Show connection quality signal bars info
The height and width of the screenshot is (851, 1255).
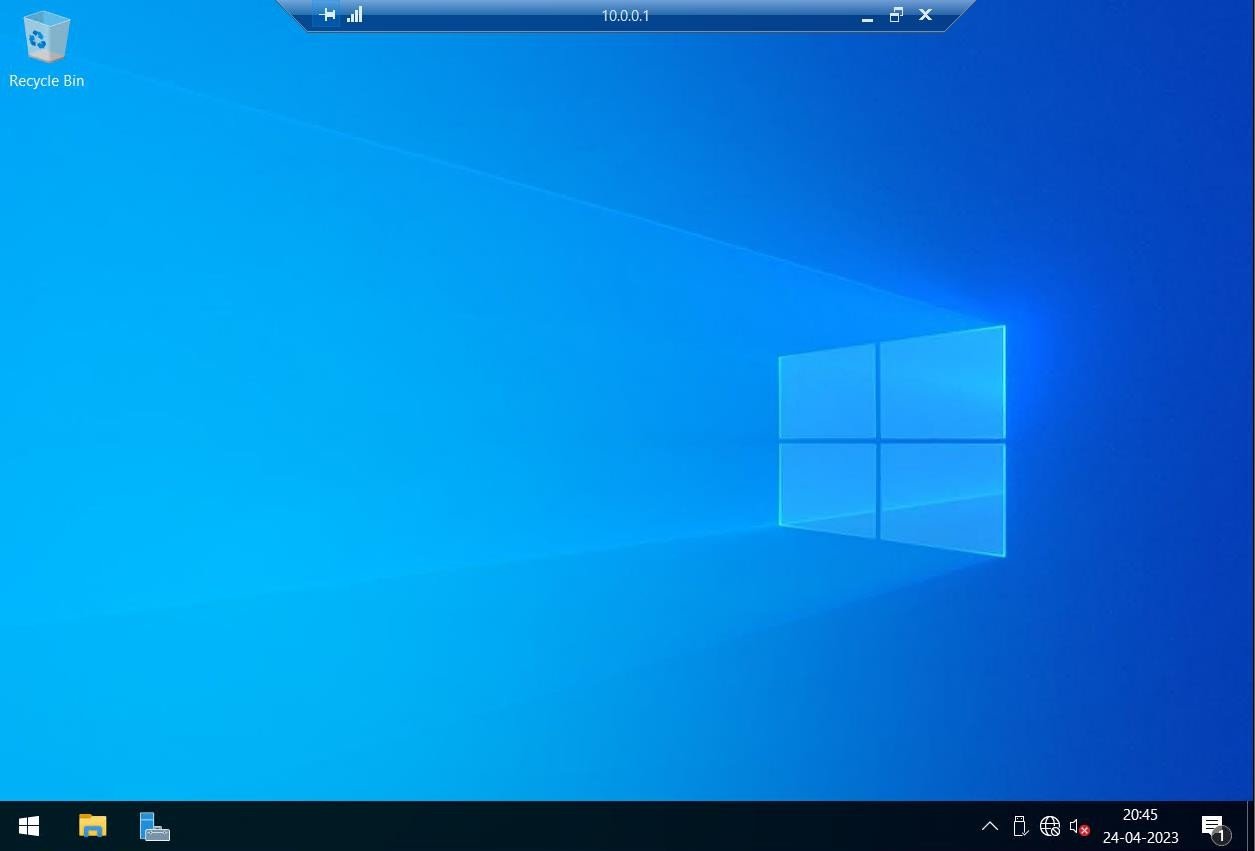[355, 14]
